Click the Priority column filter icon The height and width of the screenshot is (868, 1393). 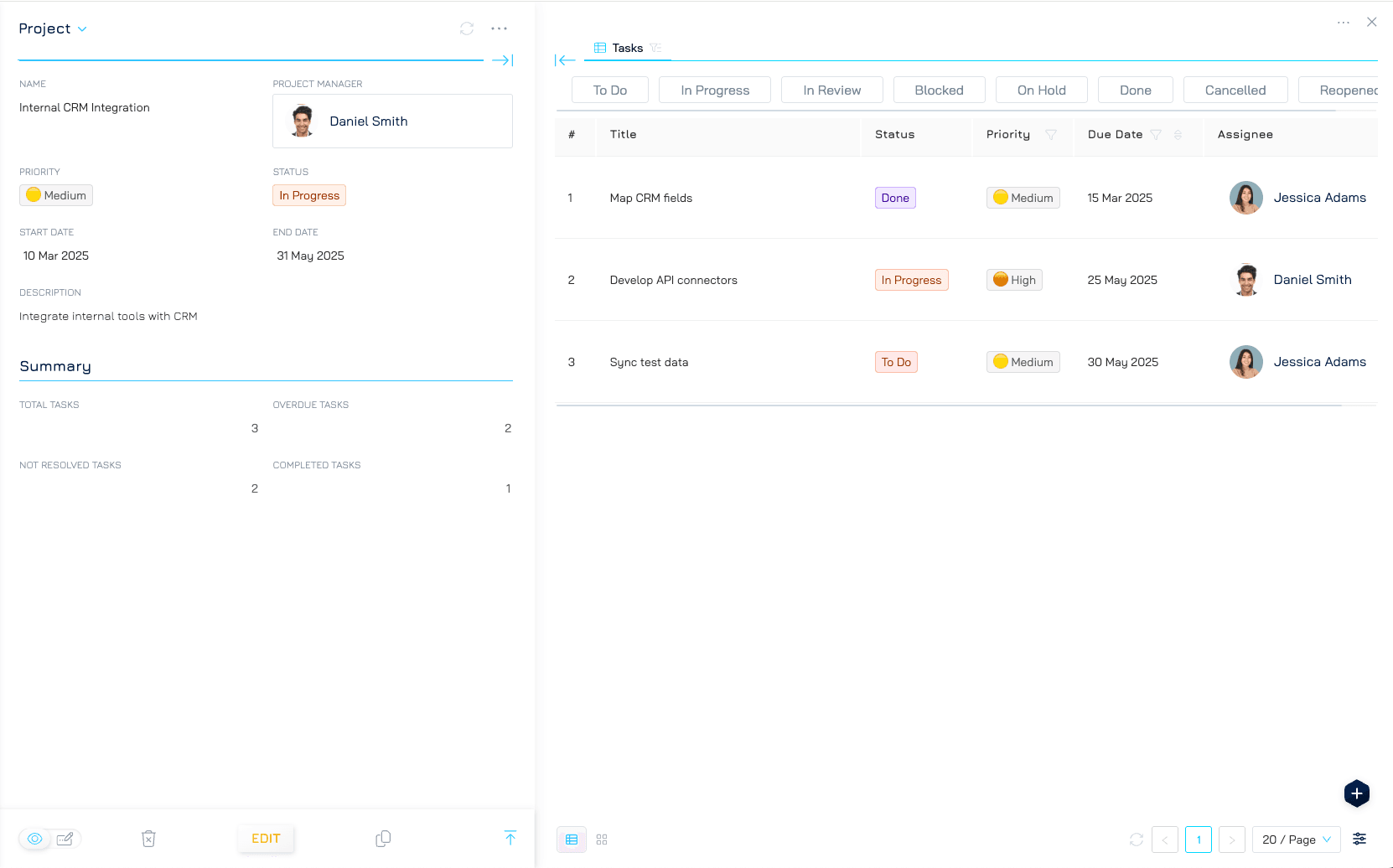(1051, 135)
